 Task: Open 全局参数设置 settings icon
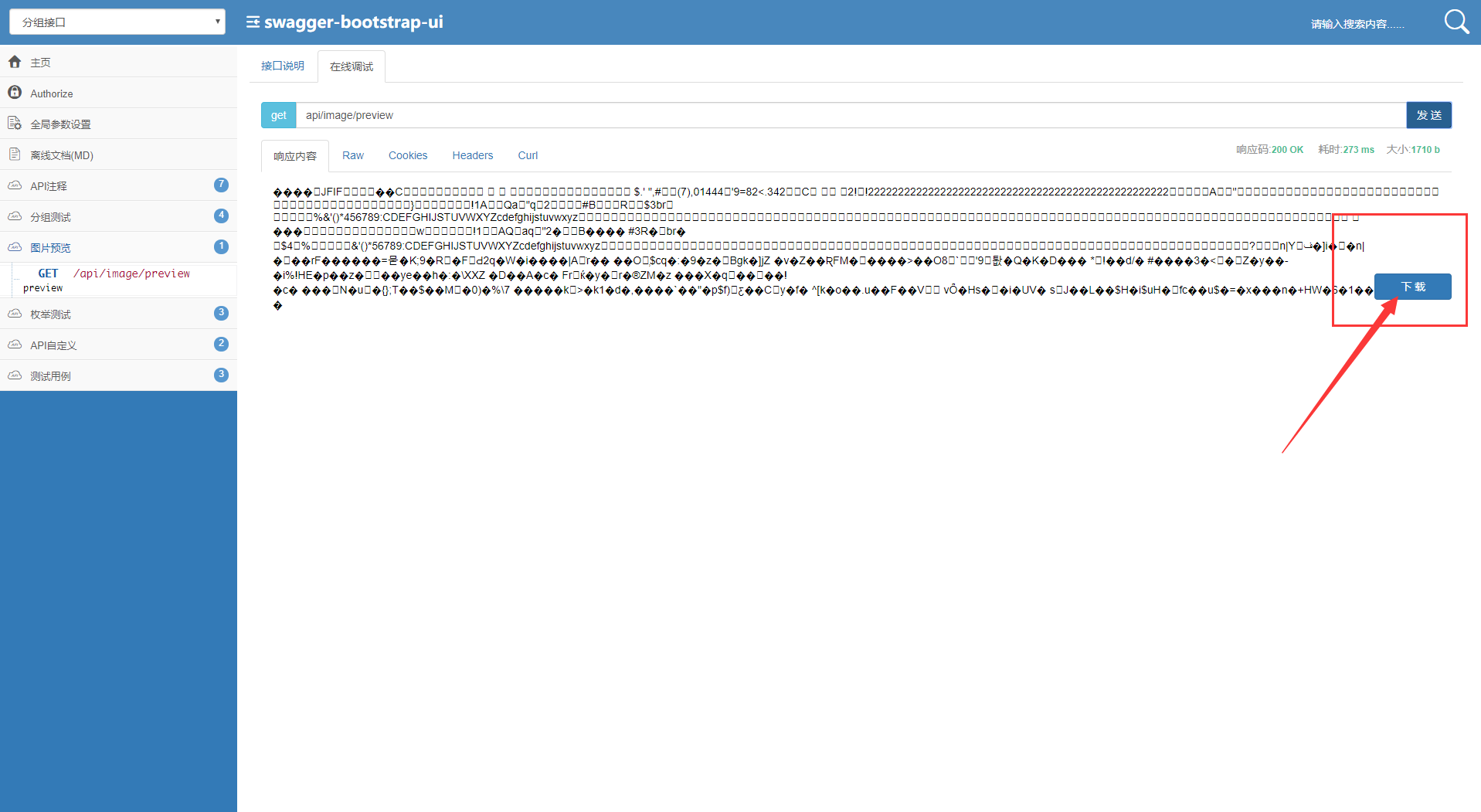pyautogui.click(x=14, y=124)
